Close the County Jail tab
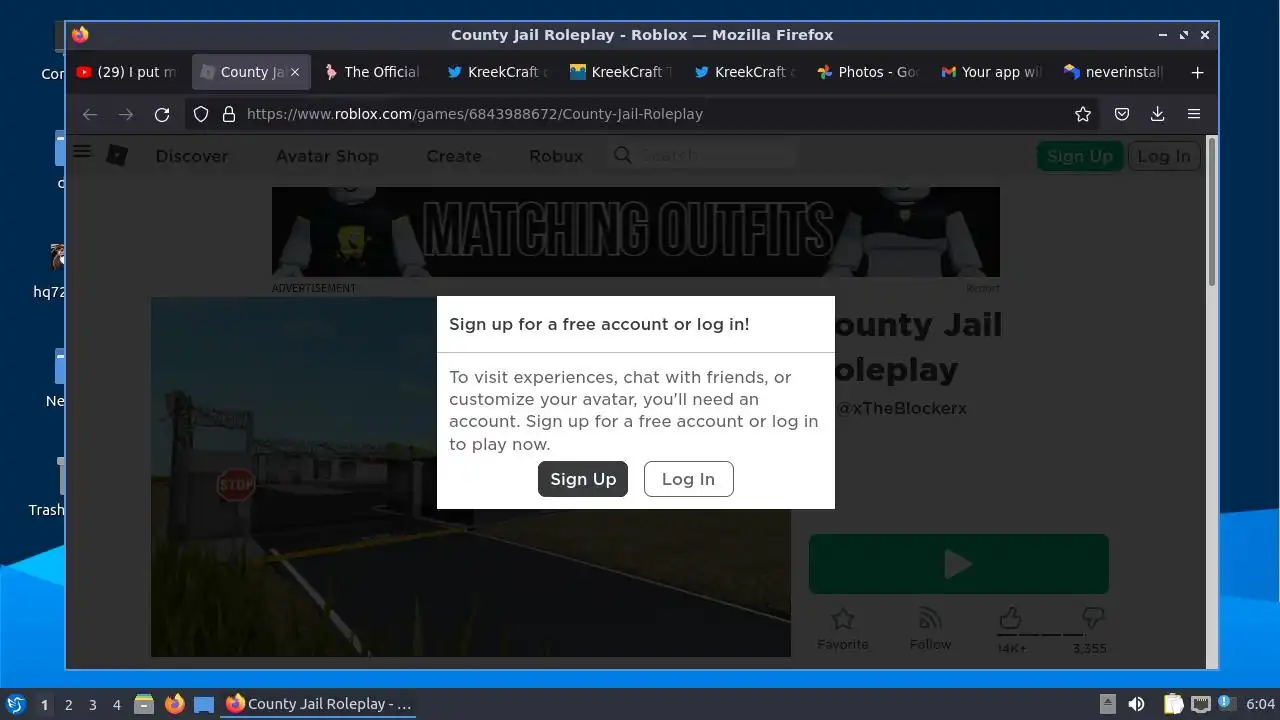Viewport: 1280px width, 720px height. pos(295,72)
